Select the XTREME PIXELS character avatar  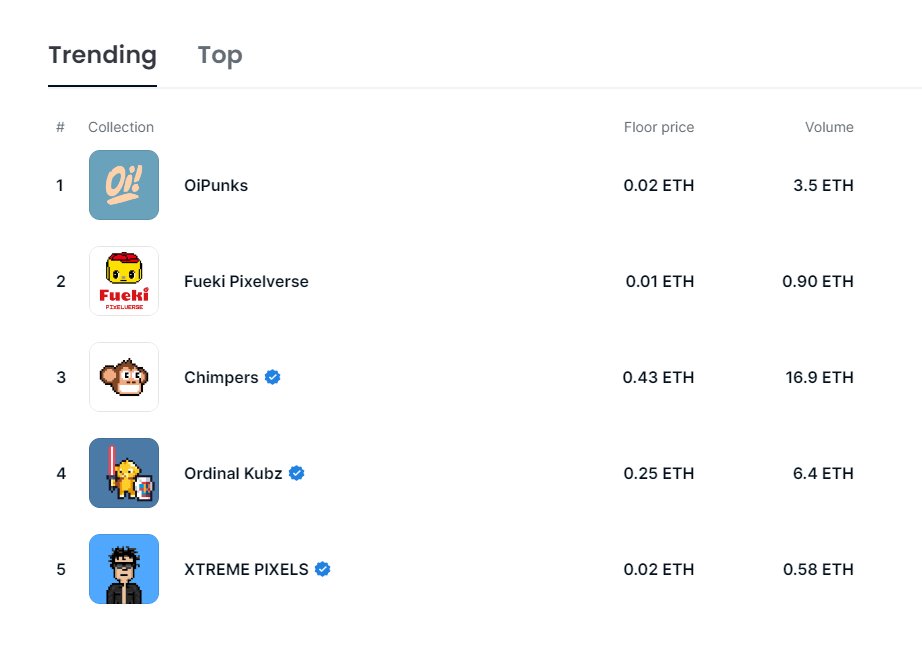click(124, 569)
